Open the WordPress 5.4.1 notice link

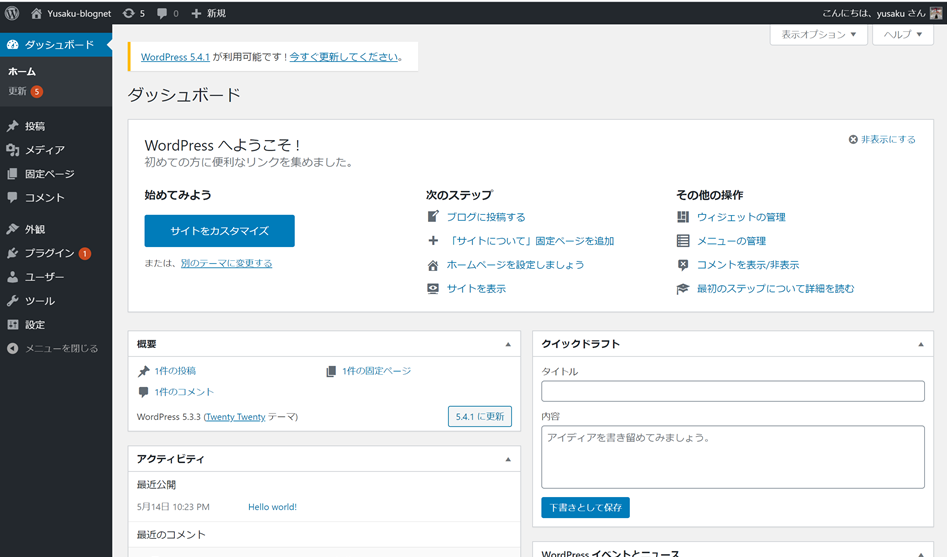pyautogui.click(x=175, y=57)
